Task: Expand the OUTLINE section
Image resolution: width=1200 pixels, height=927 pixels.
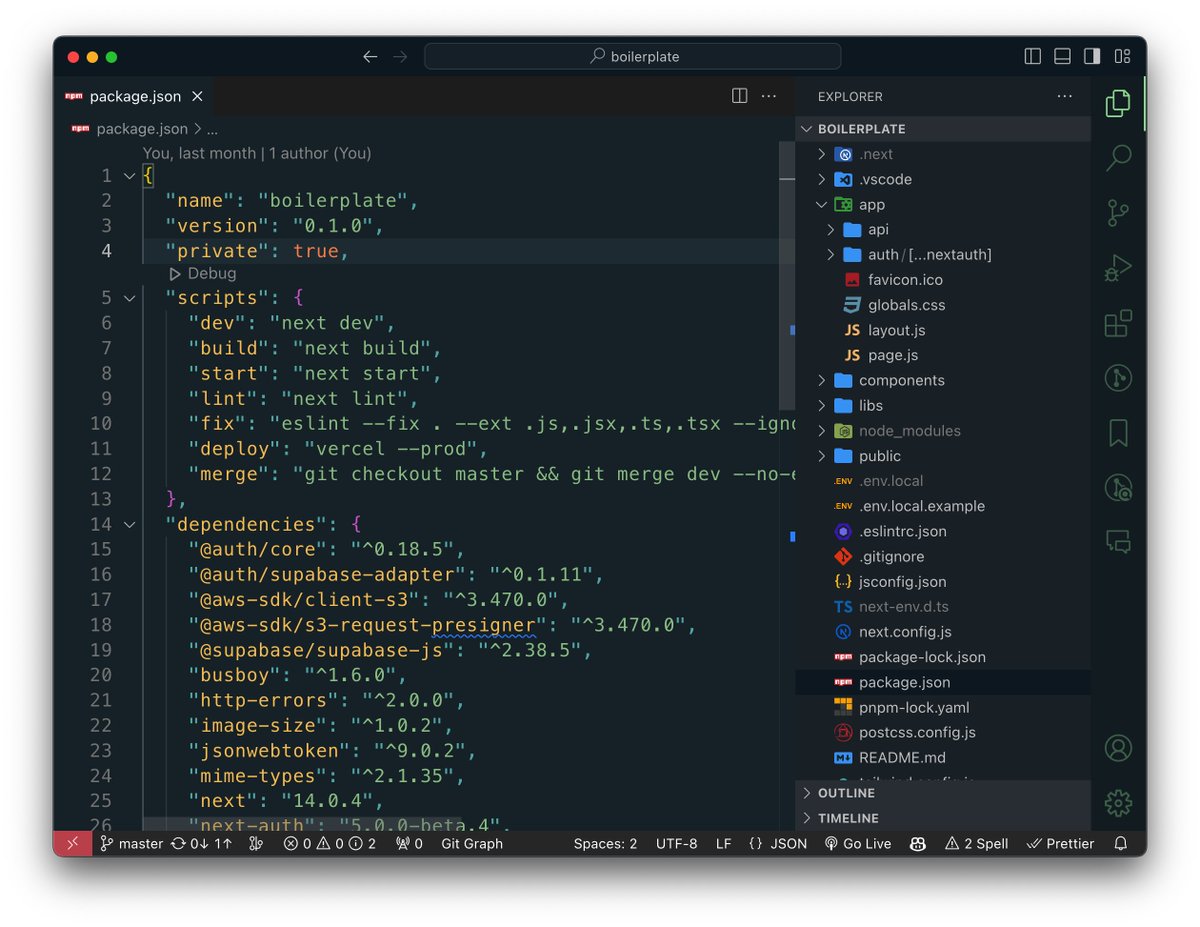Action: click(943, 793)
